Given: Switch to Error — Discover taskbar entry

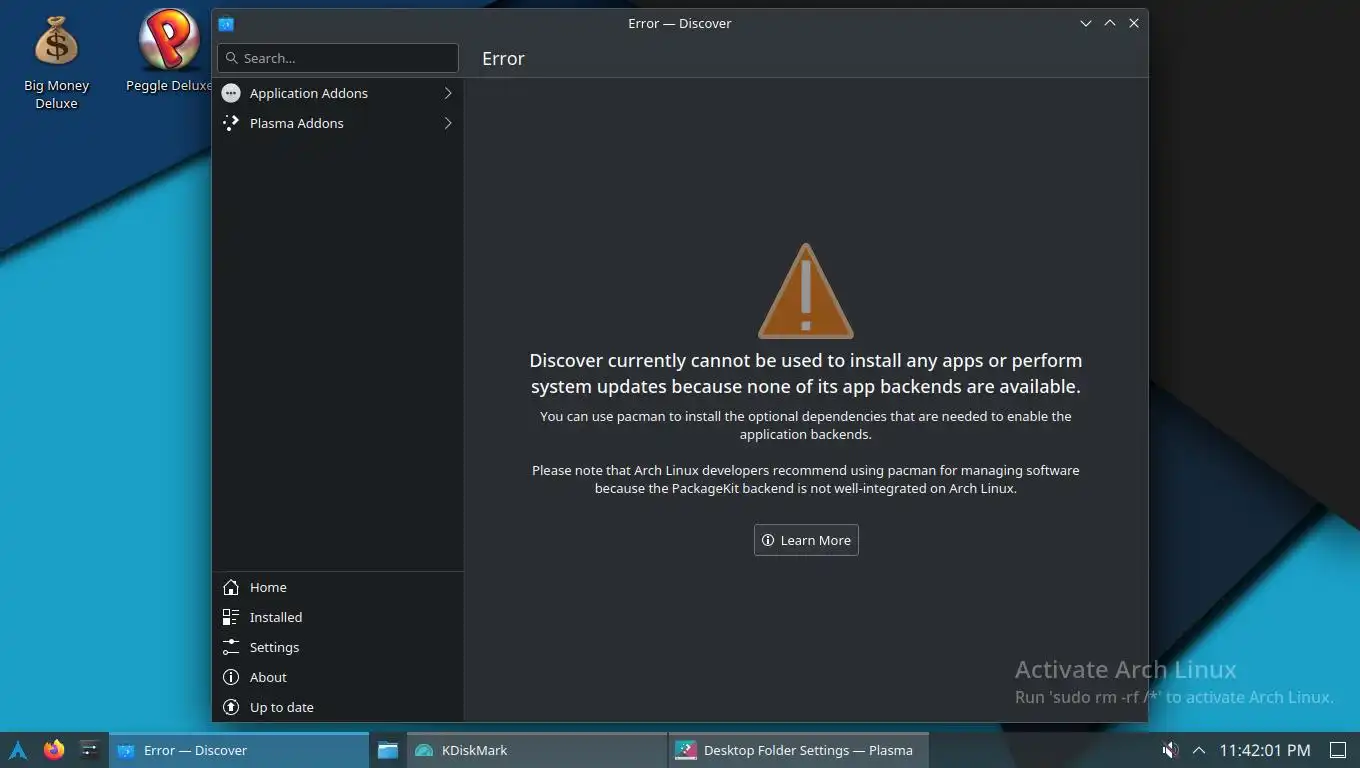Looking at the screenshot, I should [239, 750].
